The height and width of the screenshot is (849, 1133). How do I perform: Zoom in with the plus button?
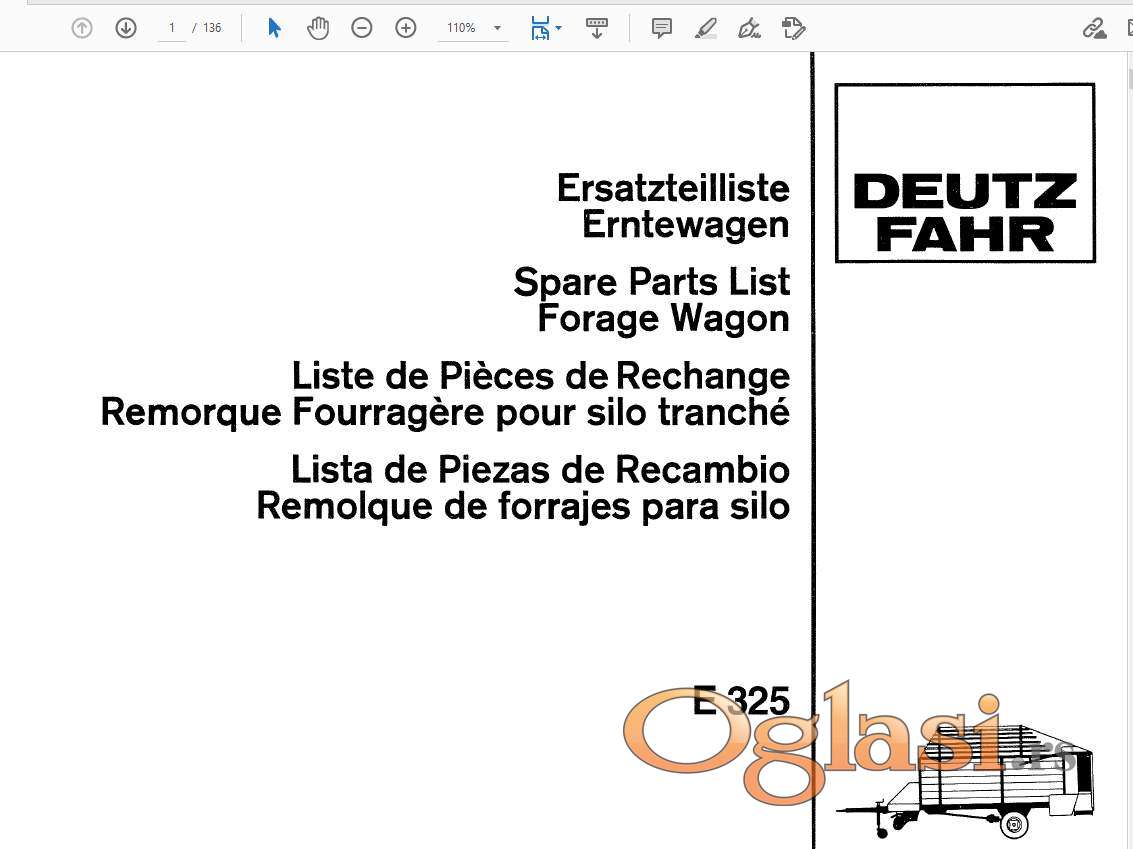(406, 28)
